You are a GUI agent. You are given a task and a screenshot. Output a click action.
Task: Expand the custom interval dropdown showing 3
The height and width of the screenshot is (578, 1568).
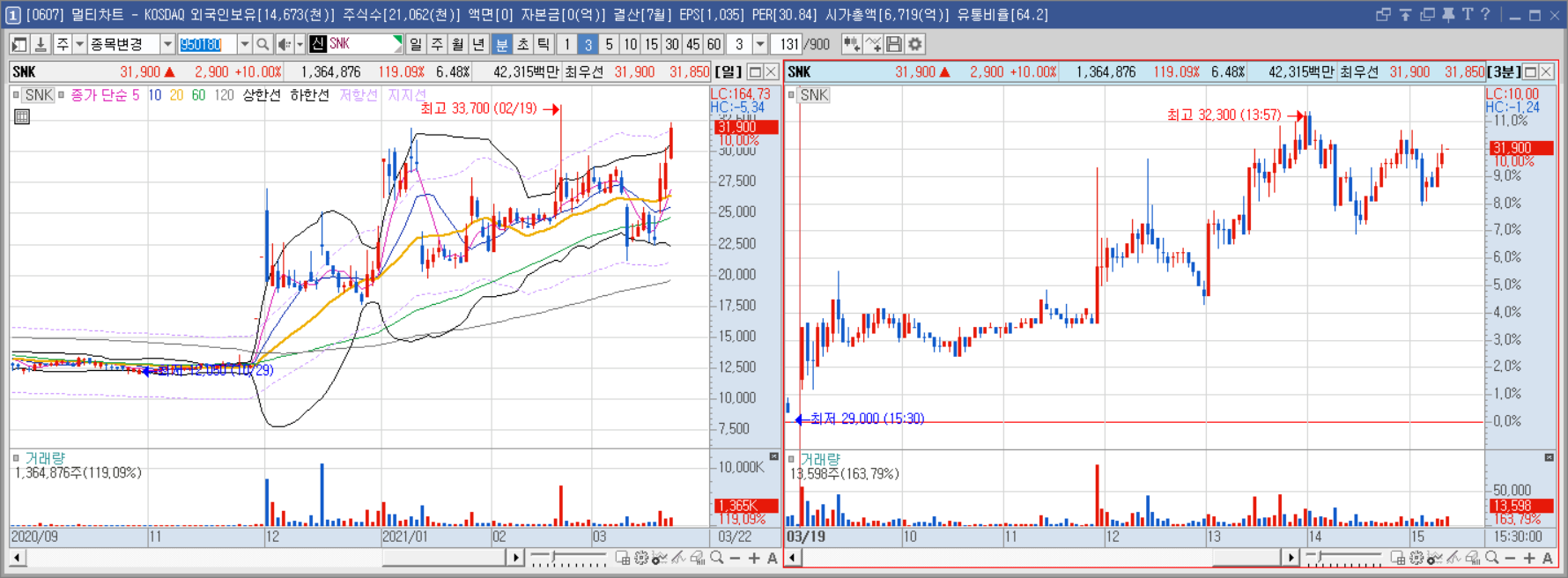(760, 44)
